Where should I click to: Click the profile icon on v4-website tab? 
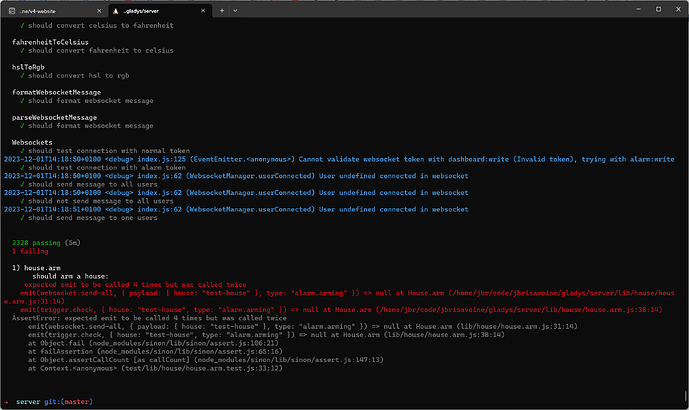click(12, 11)
